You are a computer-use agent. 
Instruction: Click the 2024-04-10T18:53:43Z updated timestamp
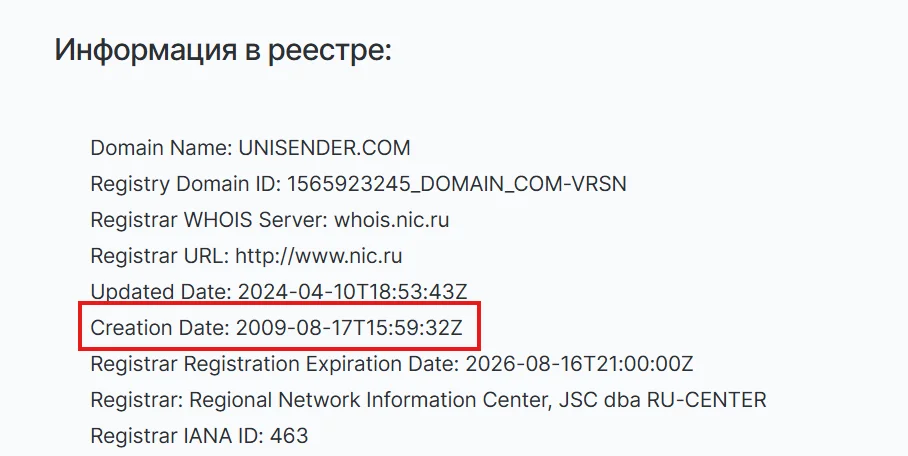(x=352, y=292)
